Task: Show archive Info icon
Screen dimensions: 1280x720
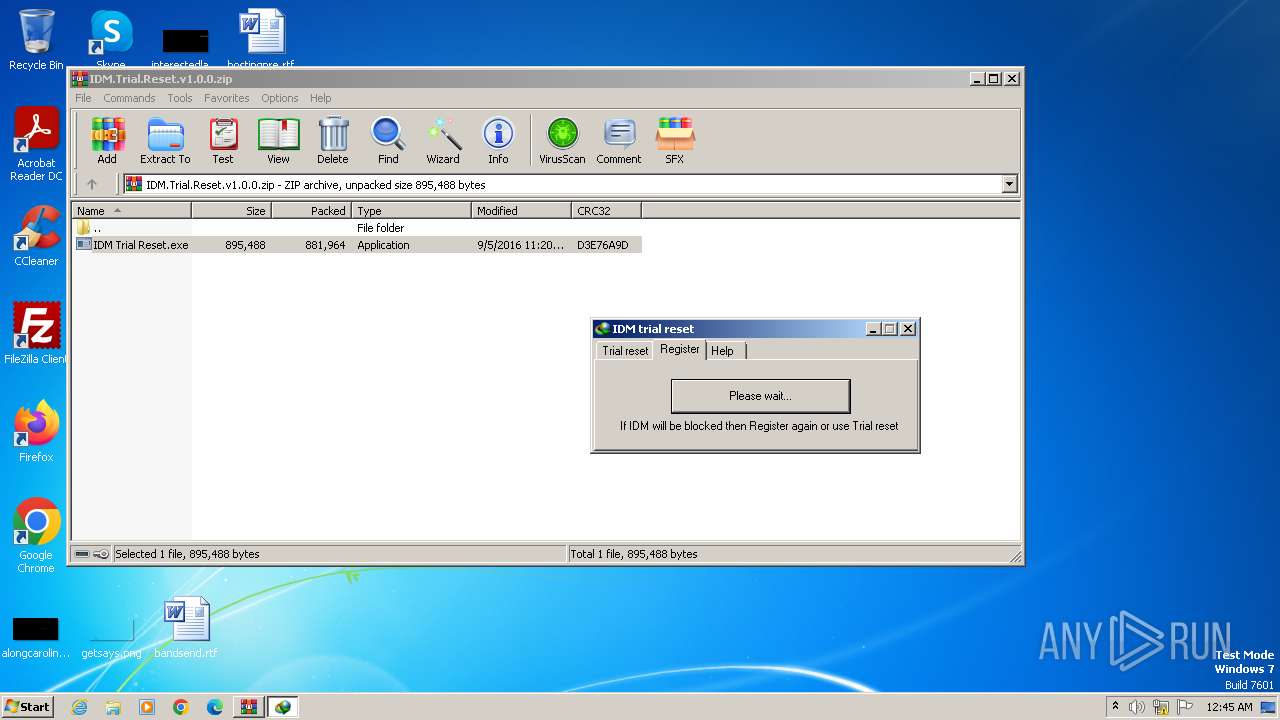Action: [x=498, y=140]
